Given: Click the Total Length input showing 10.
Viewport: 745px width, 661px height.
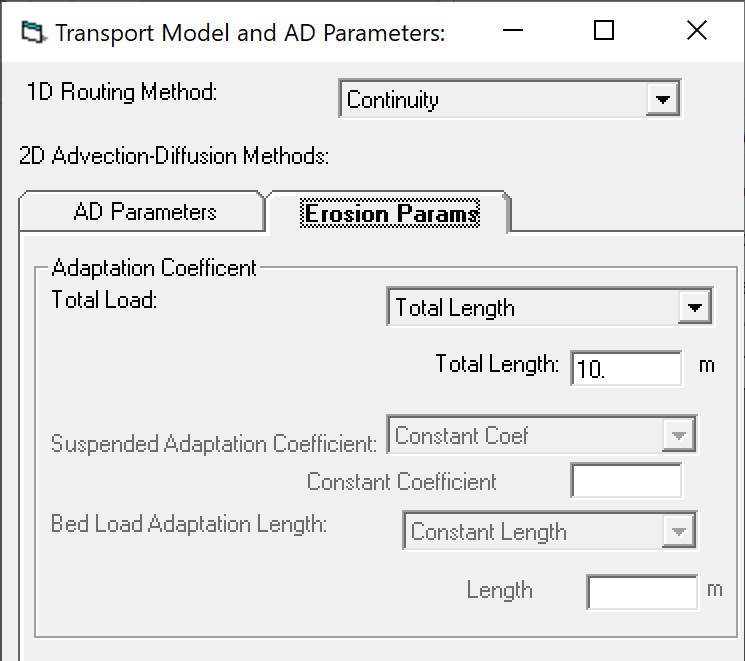Looking at the screenshot, I should [x=626, y=368].
